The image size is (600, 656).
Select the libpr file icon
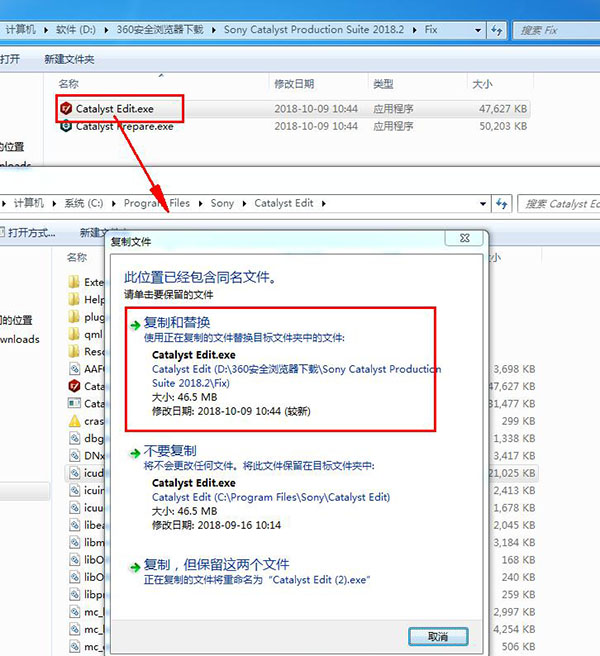point(74,594)
